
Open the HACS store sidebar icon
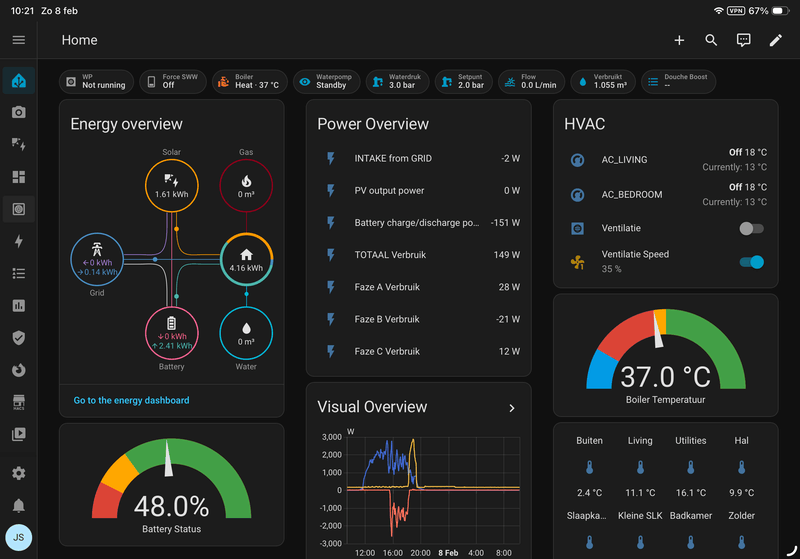click(19, 402)
